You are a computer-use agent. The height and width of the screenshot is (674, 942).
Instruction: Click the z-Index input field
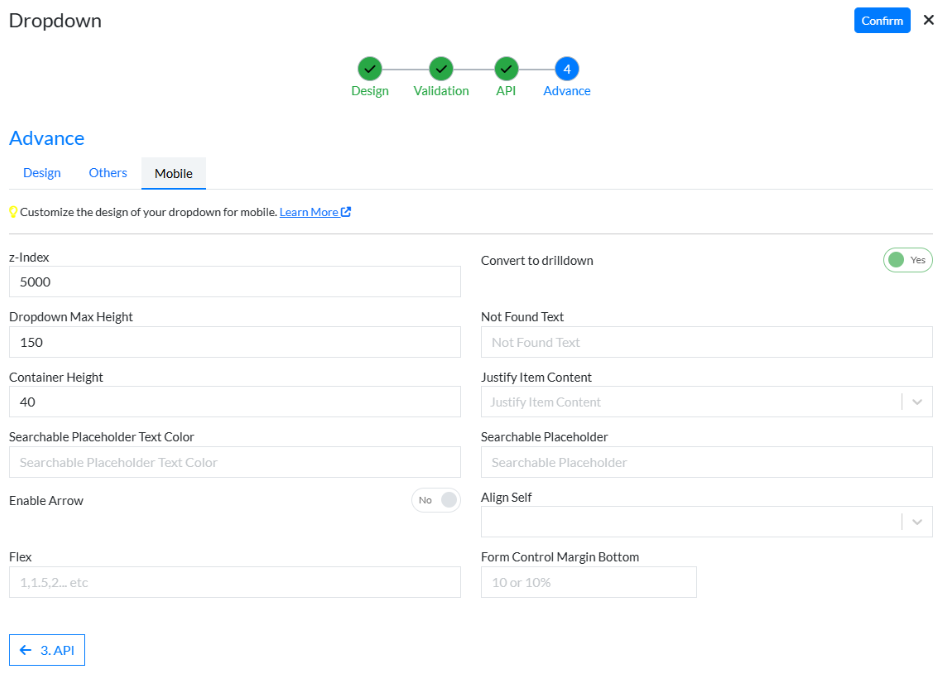click(234, 282)
